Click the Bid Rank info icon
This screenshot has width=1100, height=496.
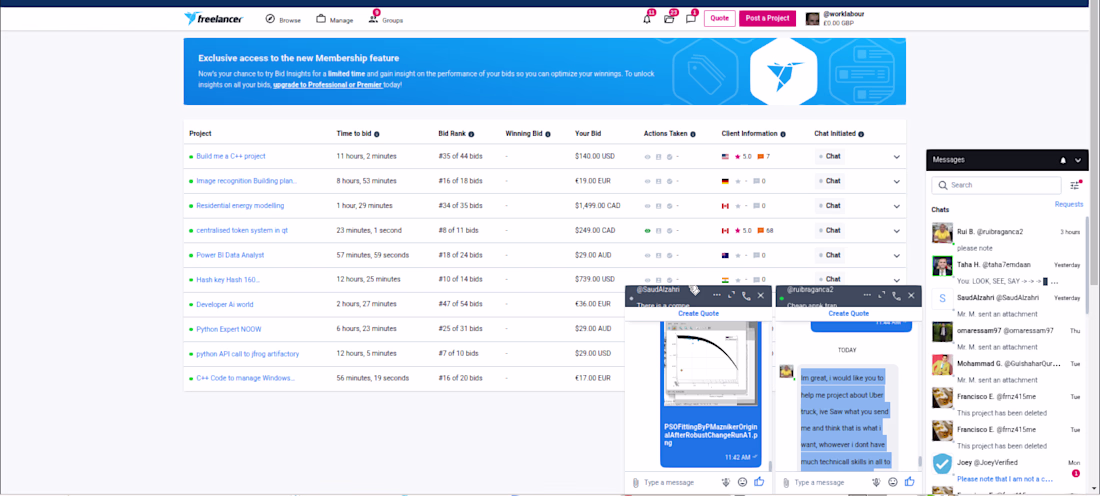(471, 134)
